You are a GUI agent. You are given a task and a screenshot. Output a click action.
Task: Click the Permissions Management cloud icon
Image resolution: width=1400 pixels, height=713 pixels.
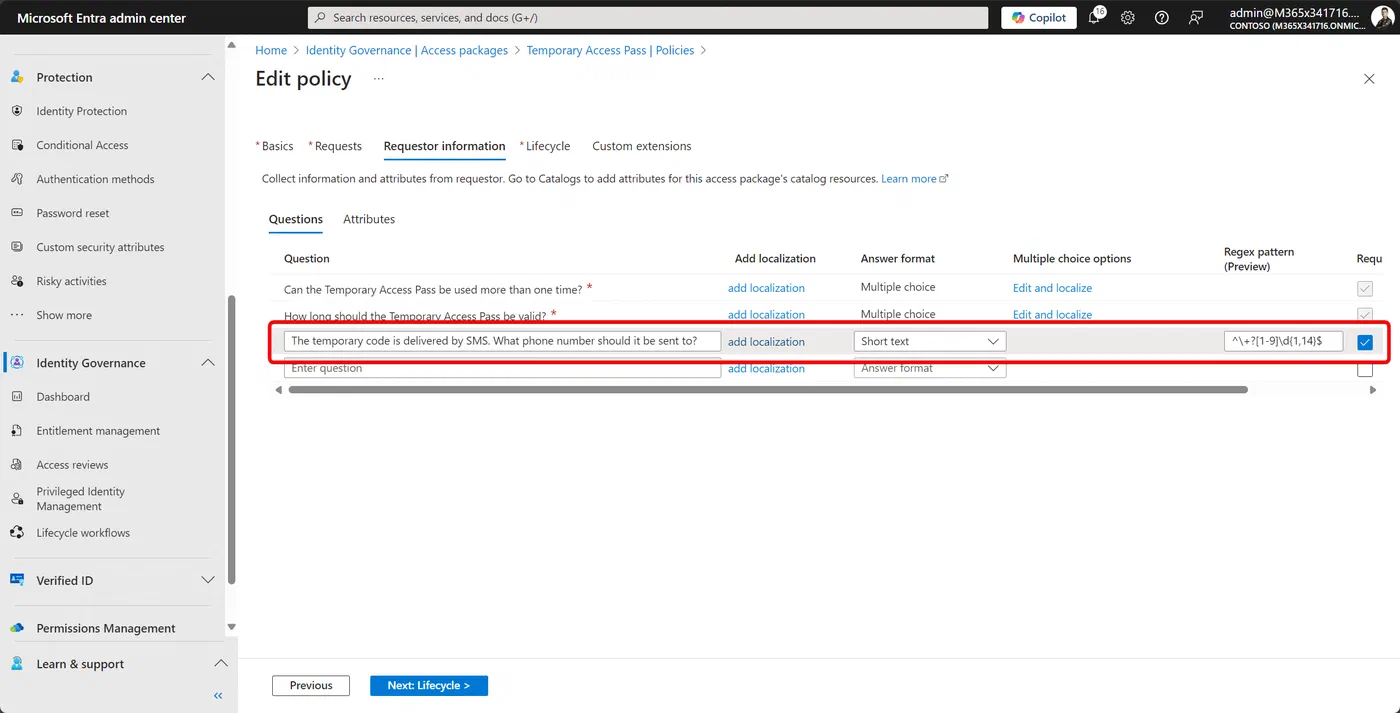[17, 628]
